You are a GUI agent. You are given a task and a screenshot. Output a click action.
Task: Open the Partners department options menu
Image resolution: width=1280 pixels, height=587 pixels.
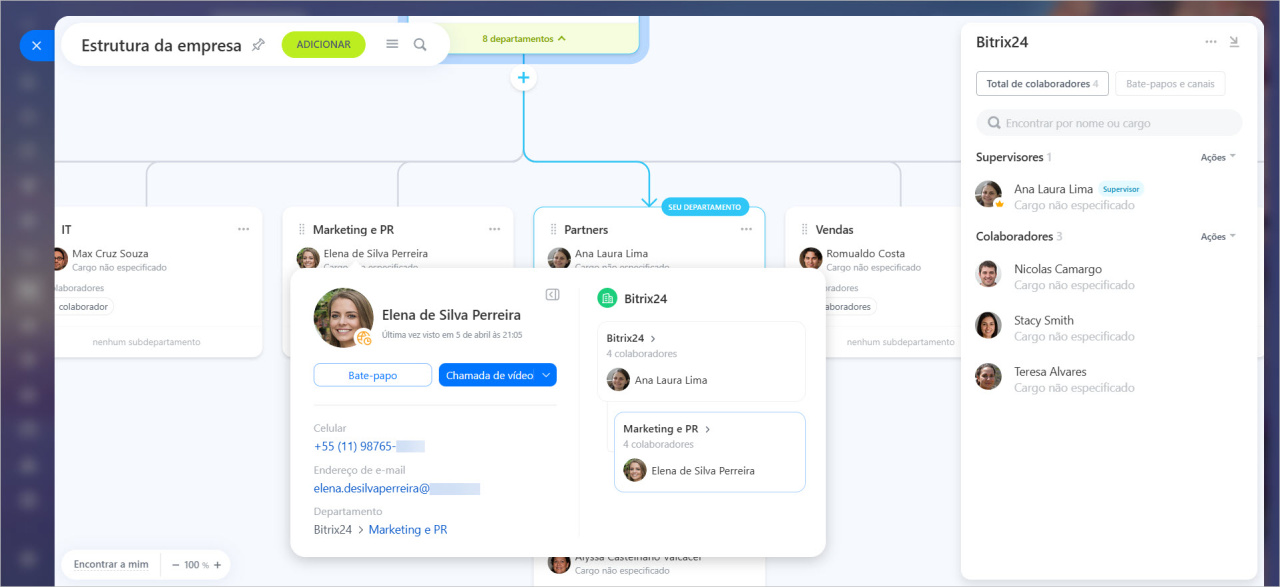[x=746, y=229]
